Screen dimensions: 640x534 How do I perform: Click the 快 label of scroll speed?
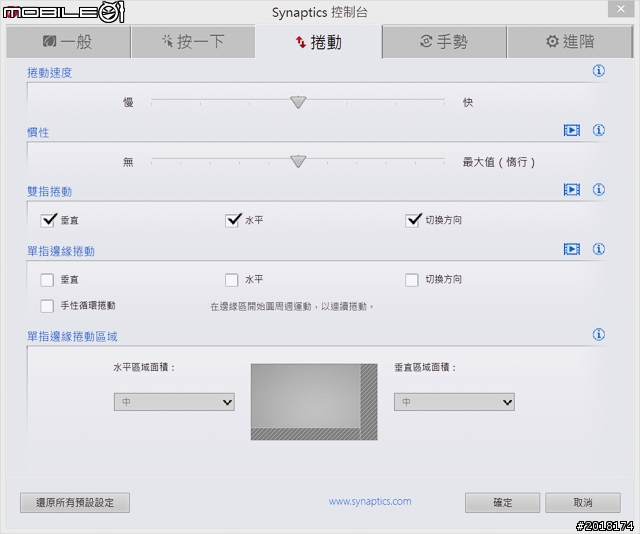click(x=468, y=102)
